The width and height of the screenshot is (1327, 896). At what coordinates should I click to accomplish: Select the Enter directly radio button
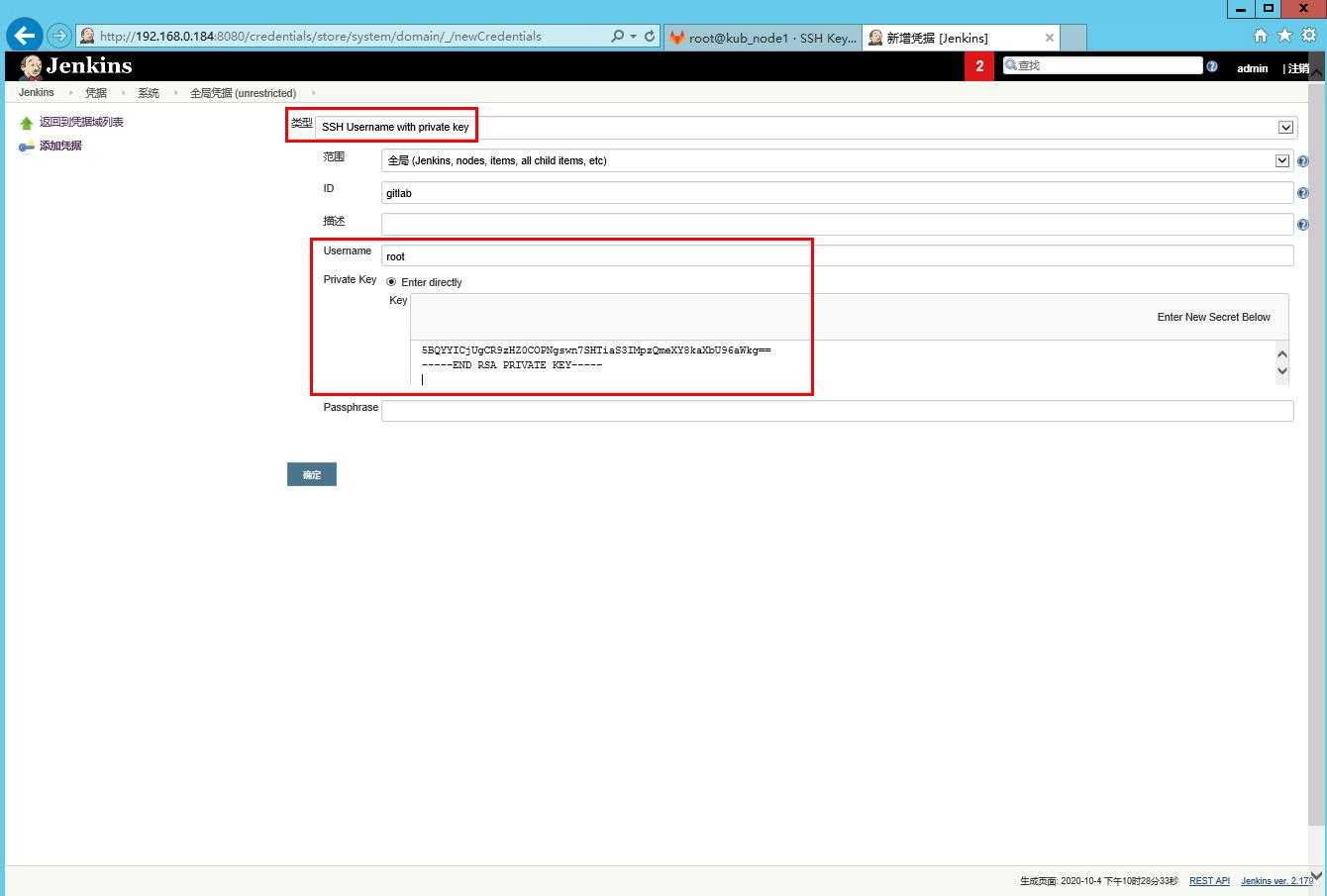(x=391, y=282)
